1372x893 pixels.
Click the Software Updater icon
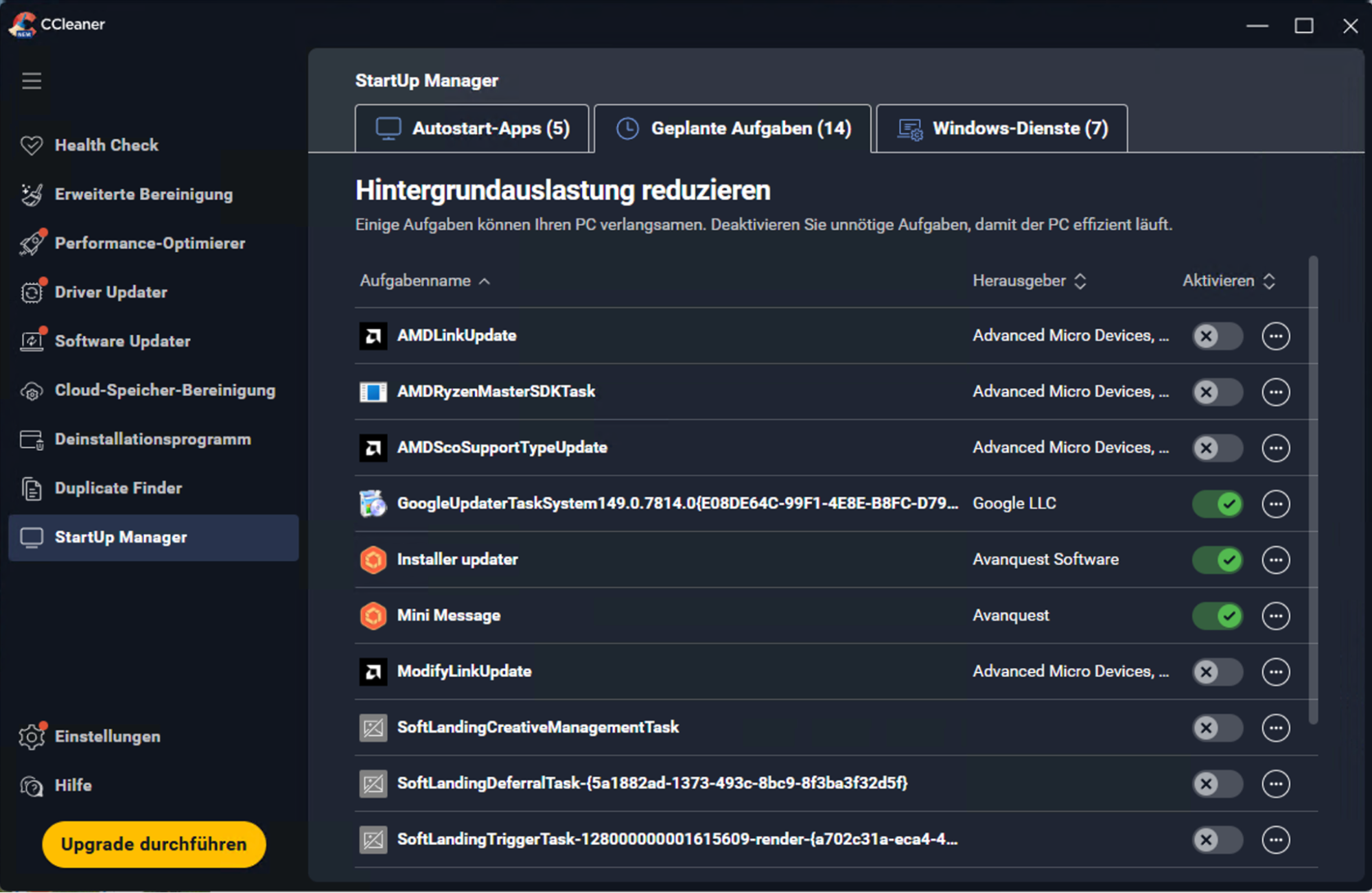click(x=32, y=341)
